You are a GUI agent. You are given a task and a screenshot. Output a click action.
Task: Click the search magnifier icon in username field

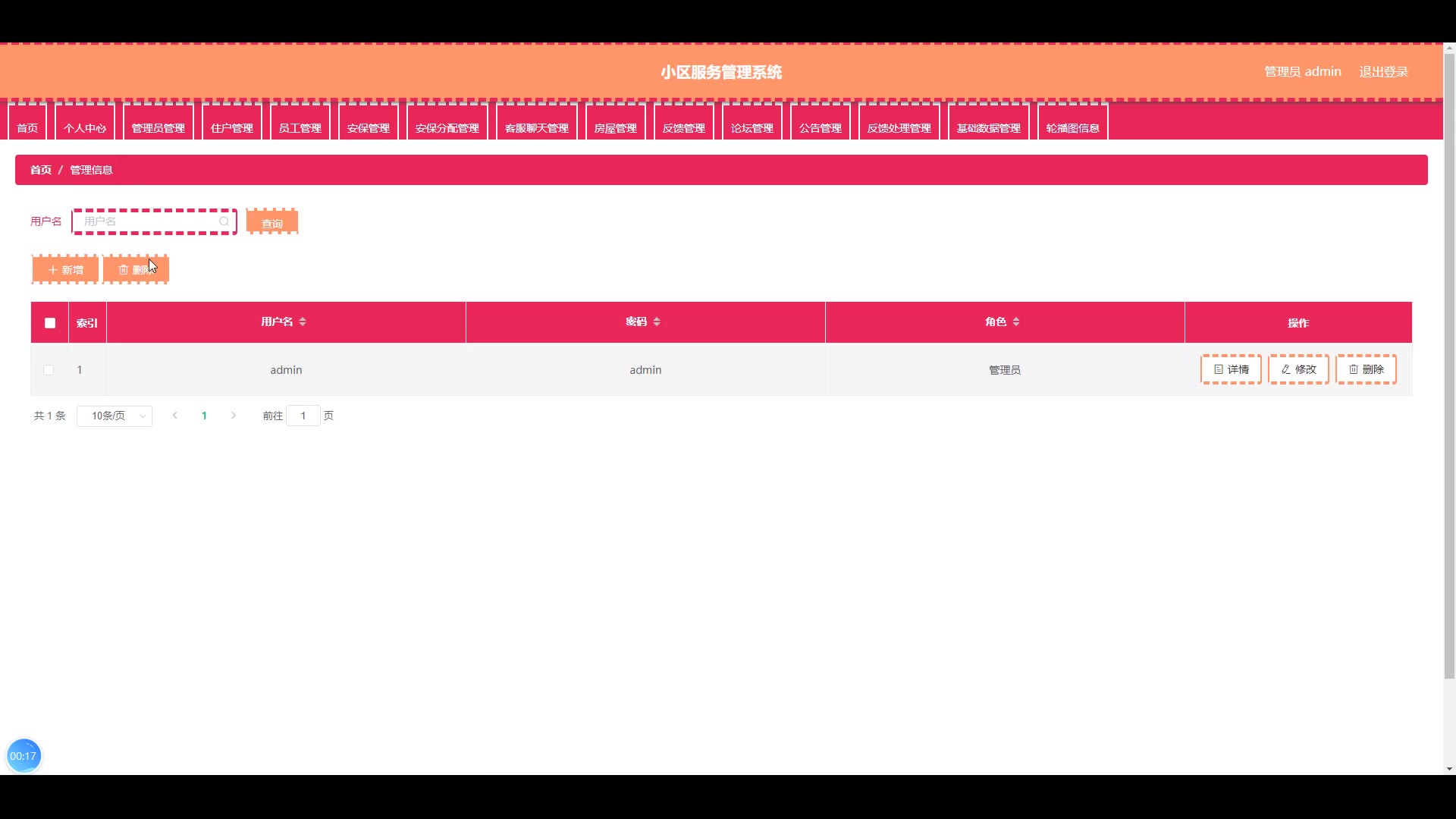(224, 221)
